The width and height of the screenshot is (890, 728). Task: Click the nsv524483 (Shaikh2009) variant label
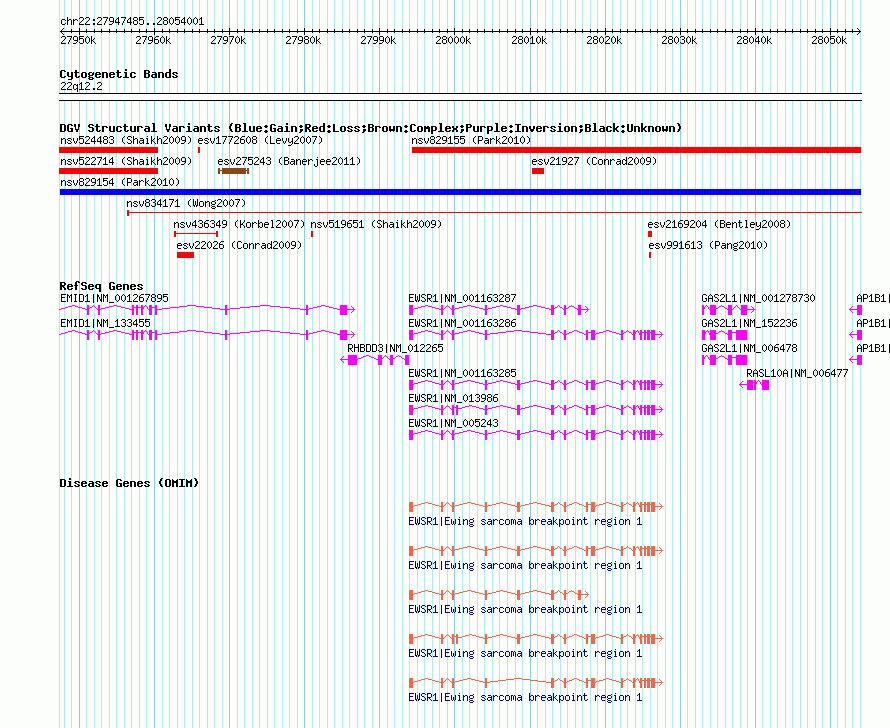(126, 140)
